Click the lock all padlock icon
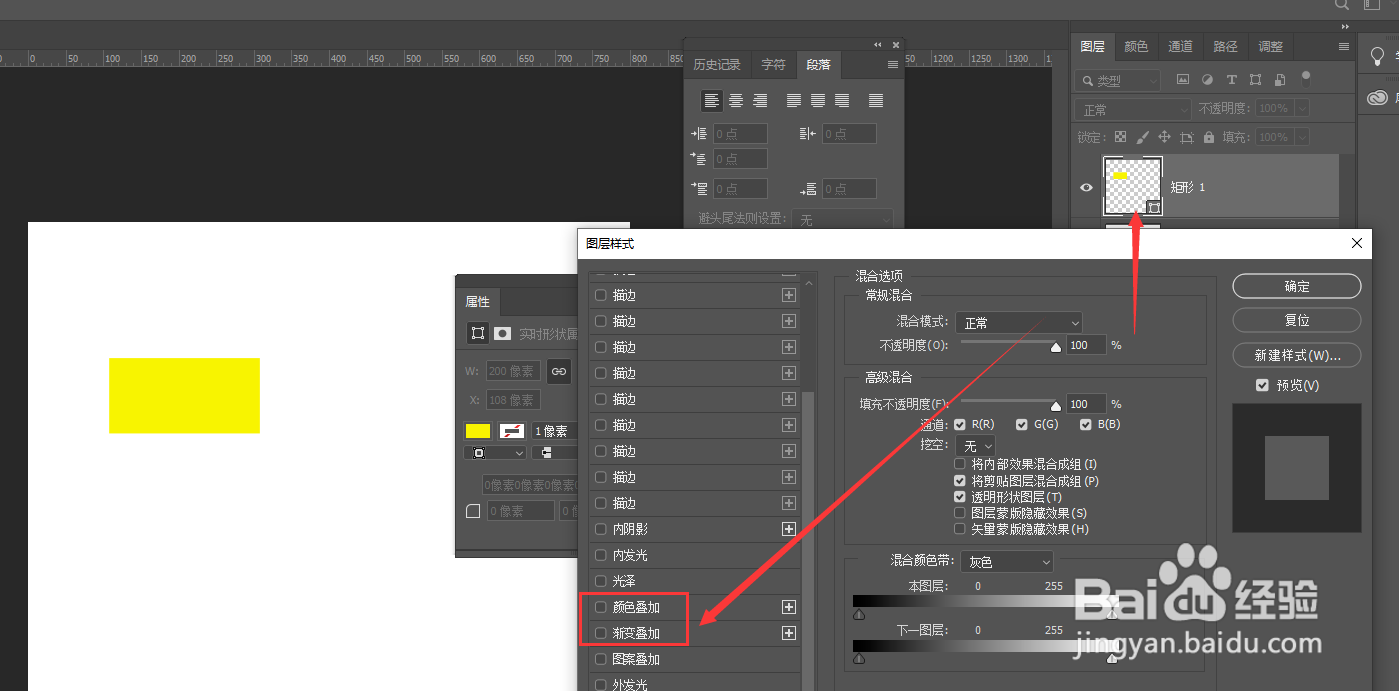1399x691 pixels. (1209, 137)
